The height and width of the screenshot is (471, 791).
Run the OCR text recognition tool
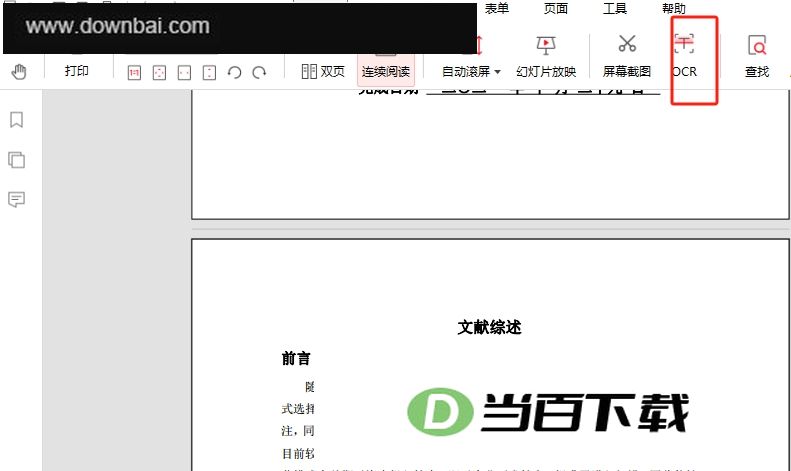(x=685, y=57)
